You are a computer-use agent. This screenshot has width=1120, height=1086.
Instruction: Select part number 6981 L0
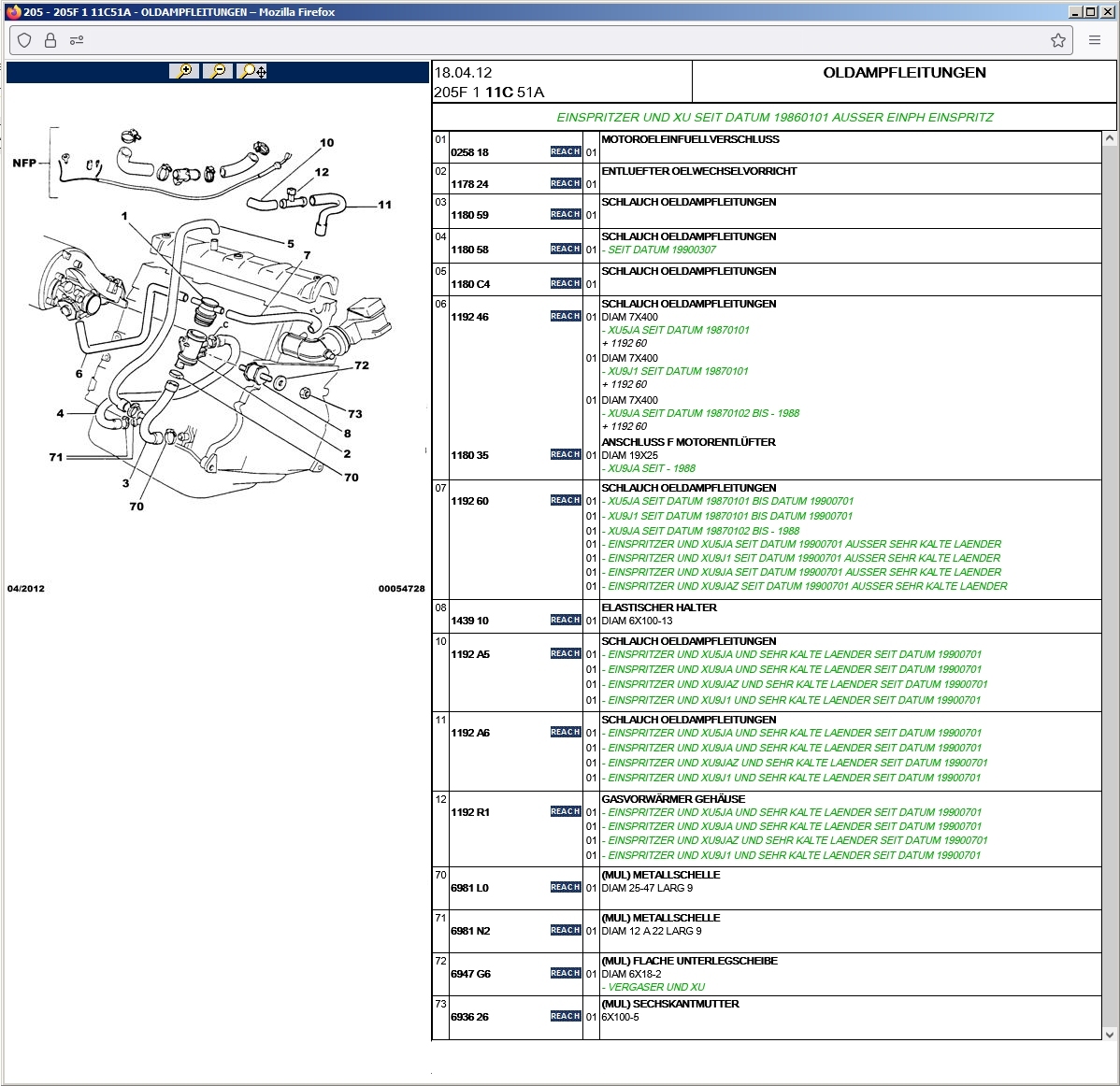[469, 888]
